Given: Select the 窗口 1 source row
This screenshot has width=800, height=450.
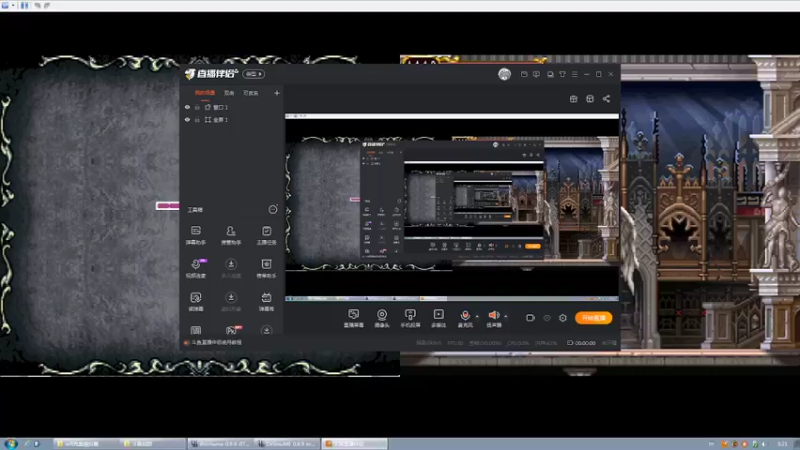Looking at the screenshot, I should tap(232, 107).
